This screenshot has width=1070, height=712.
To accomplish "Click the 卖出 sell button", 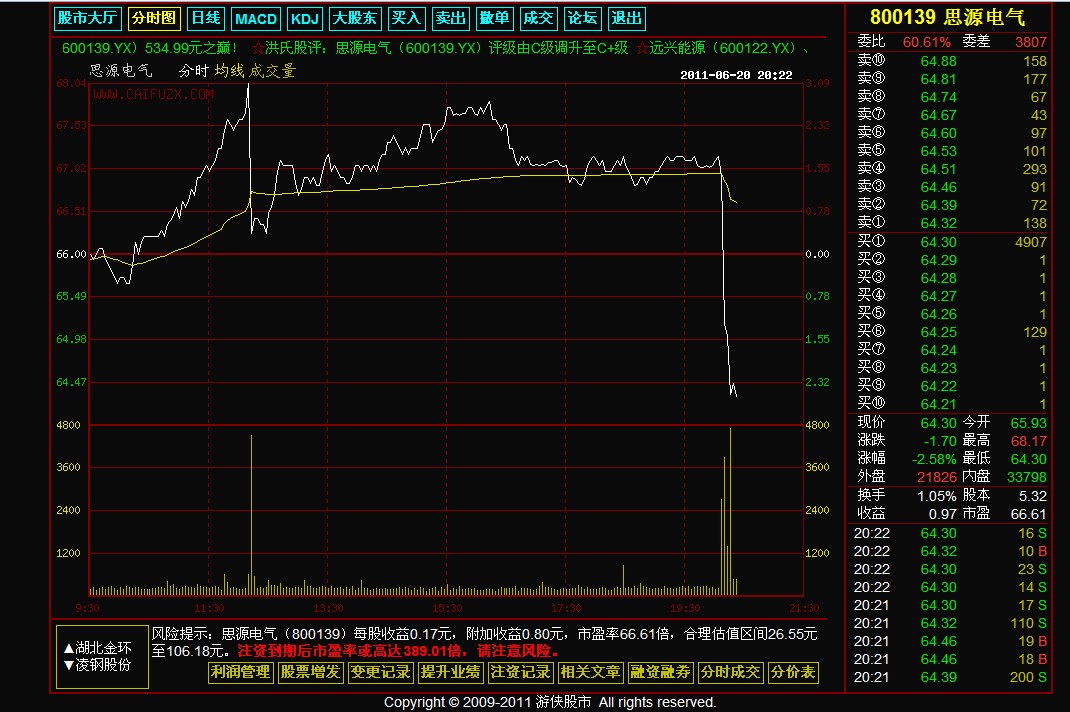I will [x=451, y=18].
